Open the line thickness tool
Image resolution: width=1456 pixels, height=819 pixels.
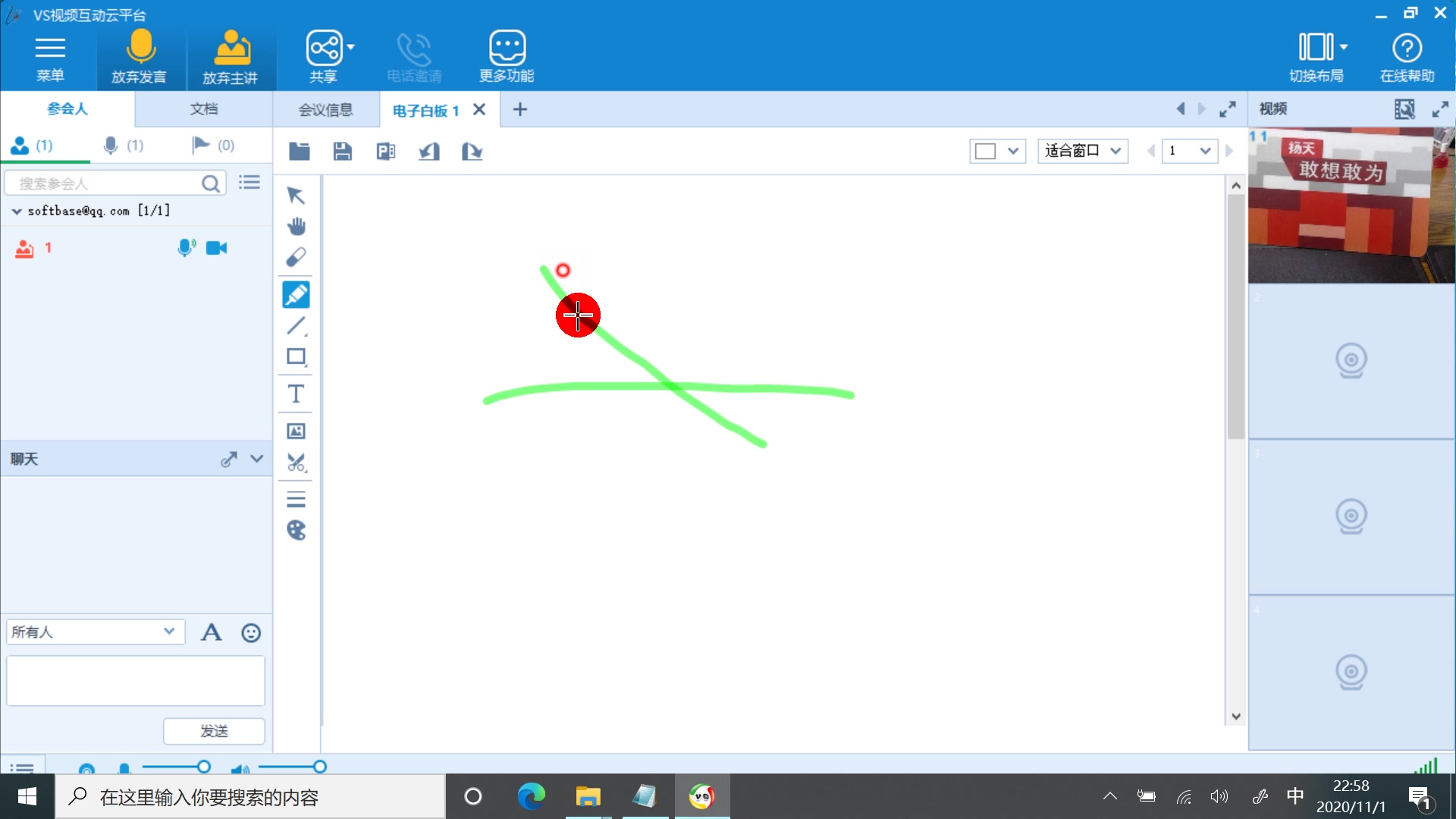(296, 500)
